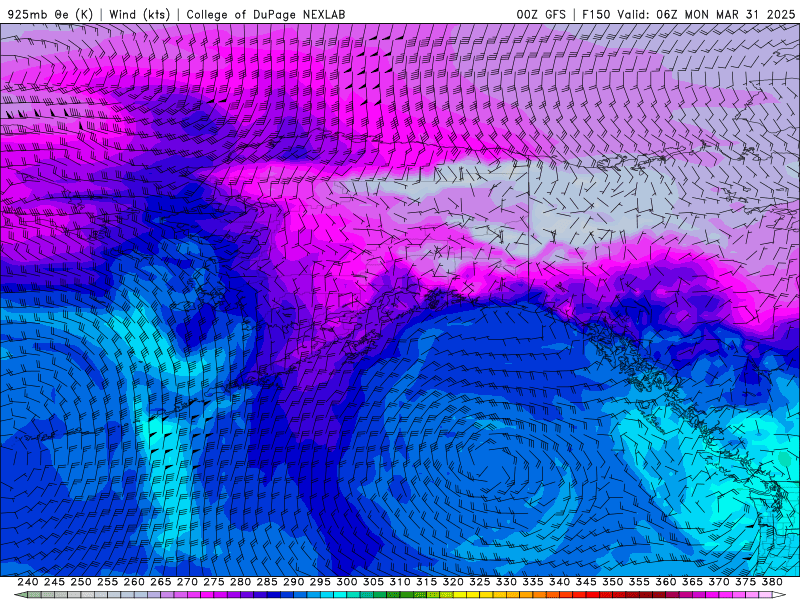This screenshot has height=600, width=800.
Task: Click the right arrow end of color bar
Action: tap(779, 595)
